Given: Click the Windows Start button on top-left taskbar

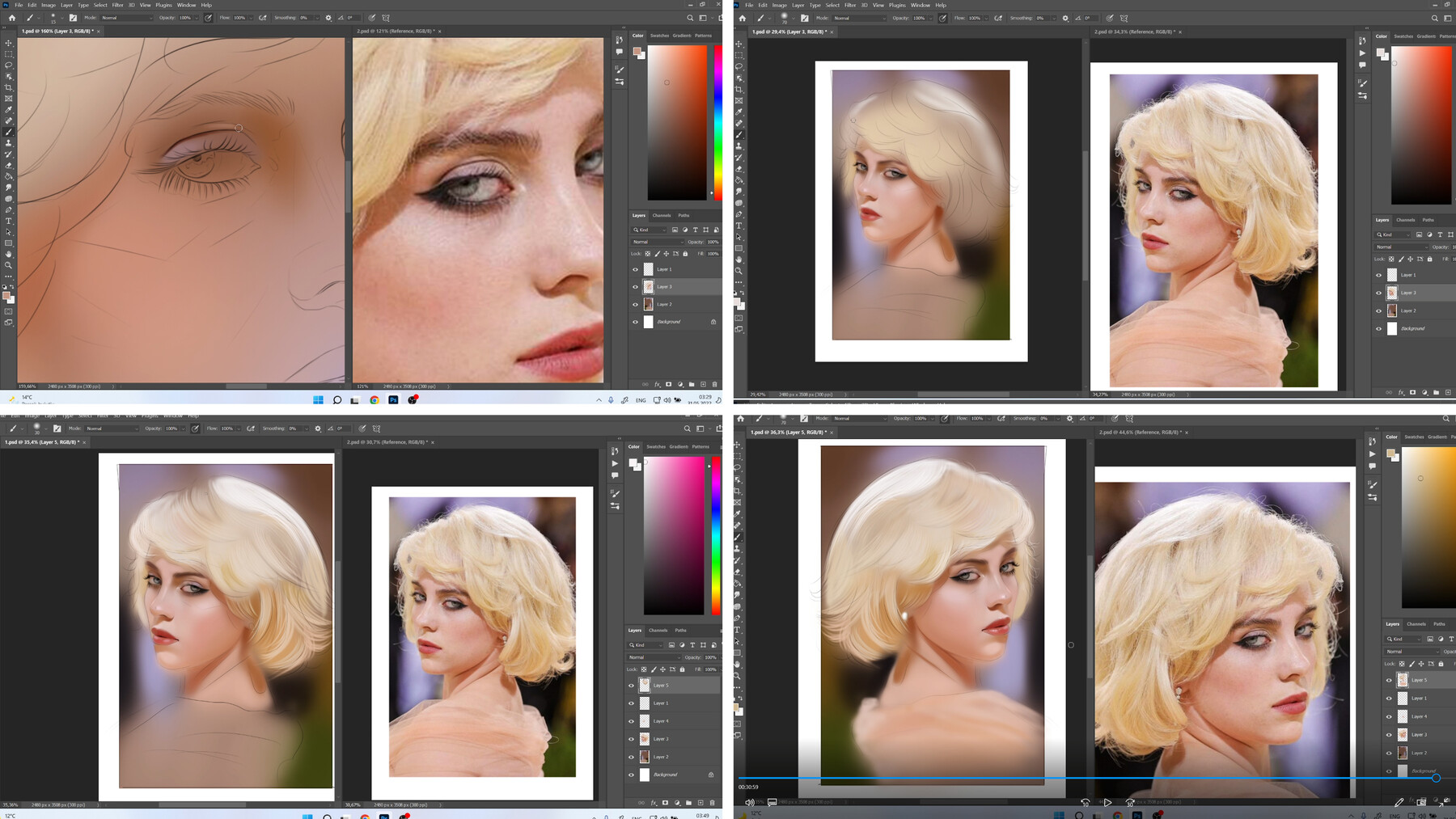Looking at the screenshot, I should (x=318, y=399).
